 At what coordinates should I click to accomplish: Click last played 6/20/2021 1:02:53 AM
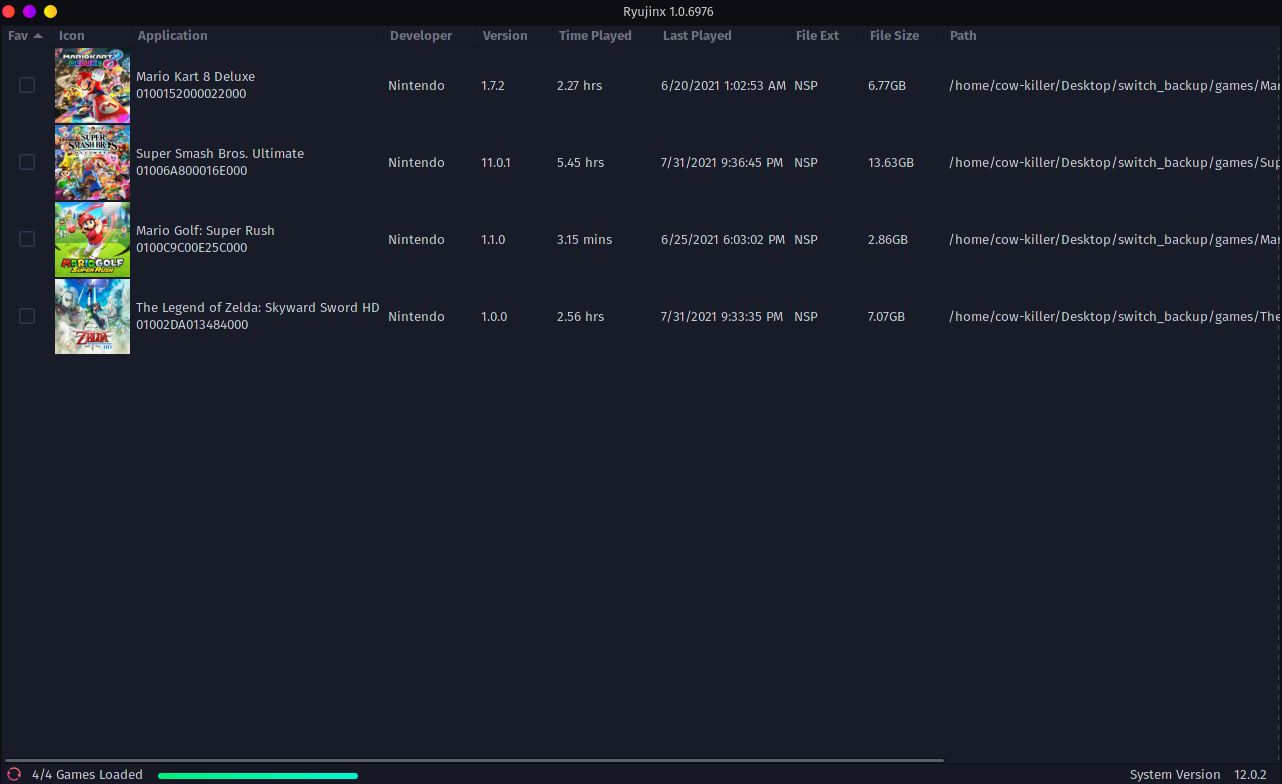point(724,86)
